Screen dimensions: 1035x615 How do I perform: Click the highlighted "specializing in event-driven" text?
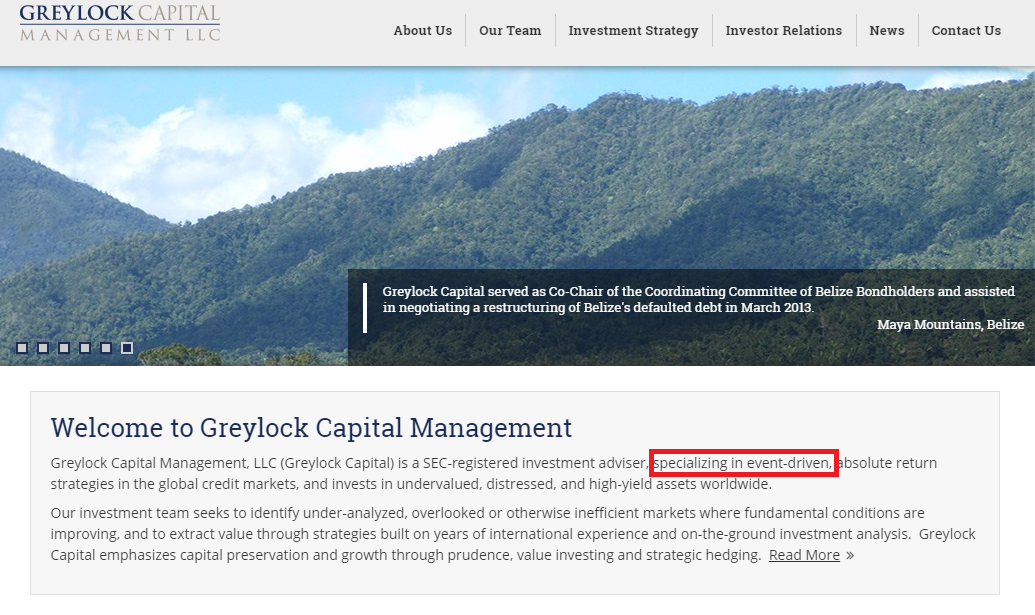coord(743,463)
